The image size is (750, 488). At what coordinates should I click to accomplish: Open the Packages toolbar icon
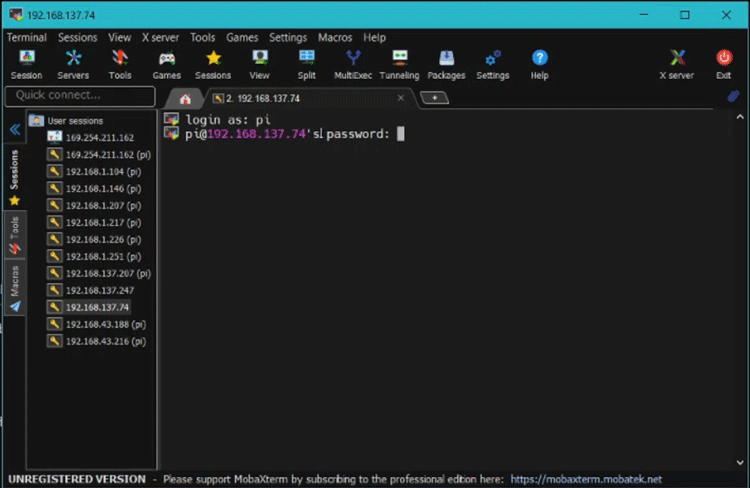[446, 64]
